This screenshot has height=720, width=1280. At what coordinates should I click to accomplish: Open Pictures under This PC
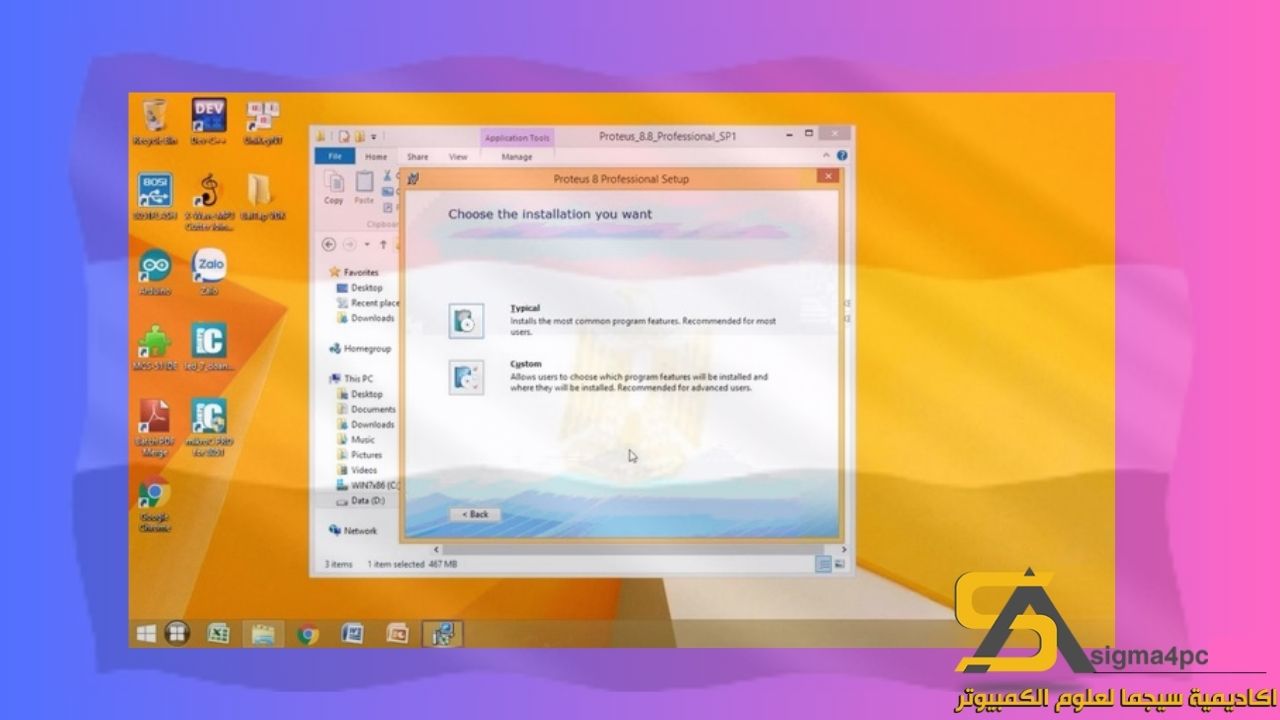[360, 454]
